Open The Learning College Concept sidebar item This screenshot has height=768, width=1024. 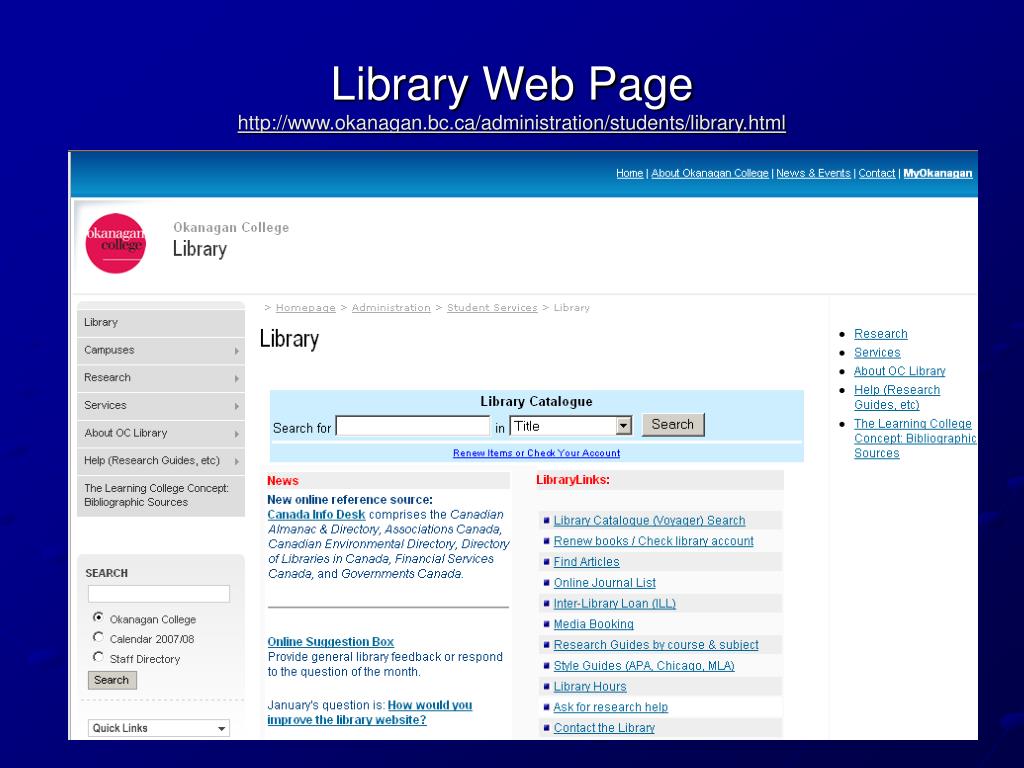[161, 495]
